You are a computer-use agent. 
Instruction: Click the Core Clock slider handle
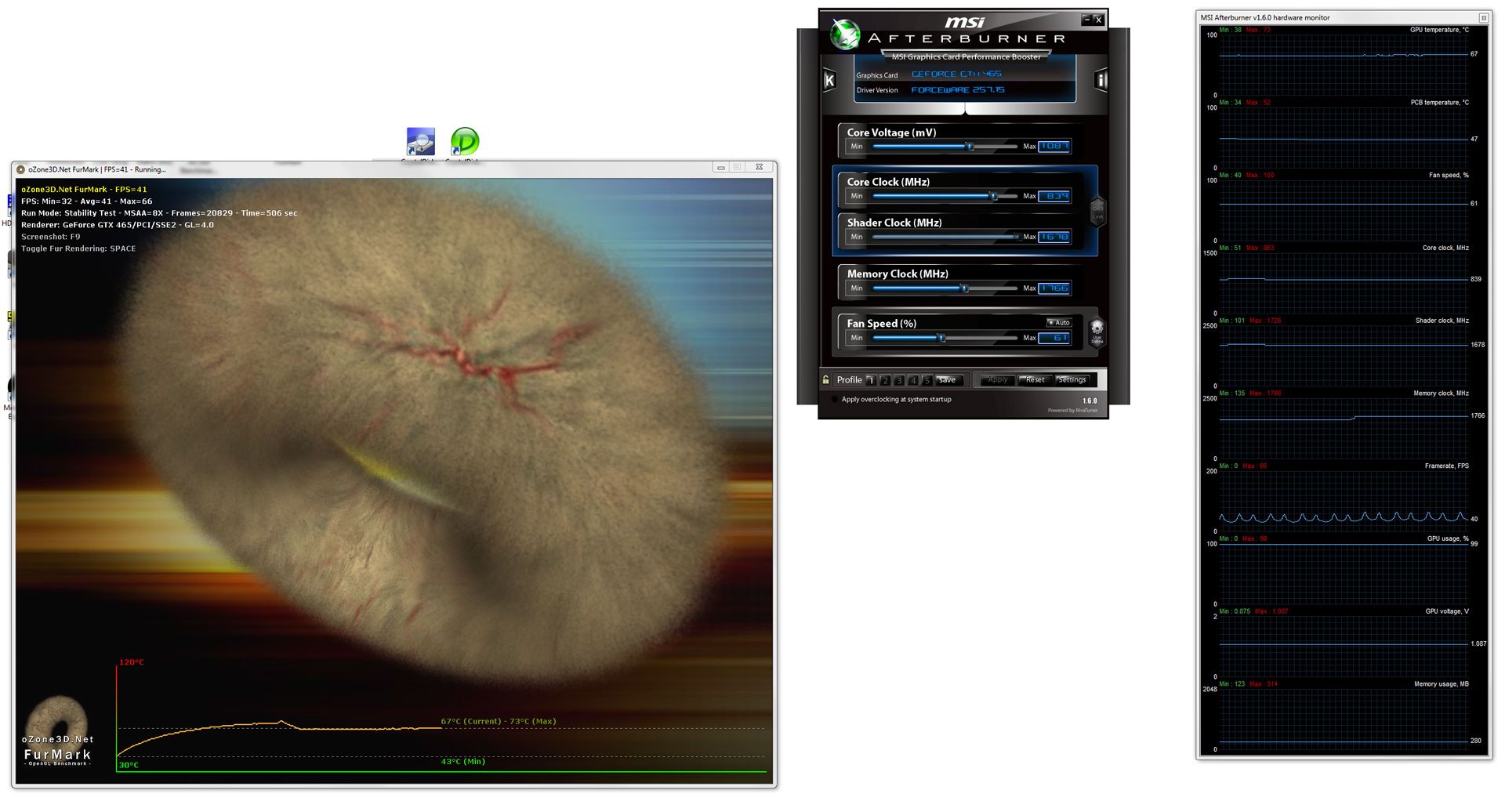click(993, 196)
